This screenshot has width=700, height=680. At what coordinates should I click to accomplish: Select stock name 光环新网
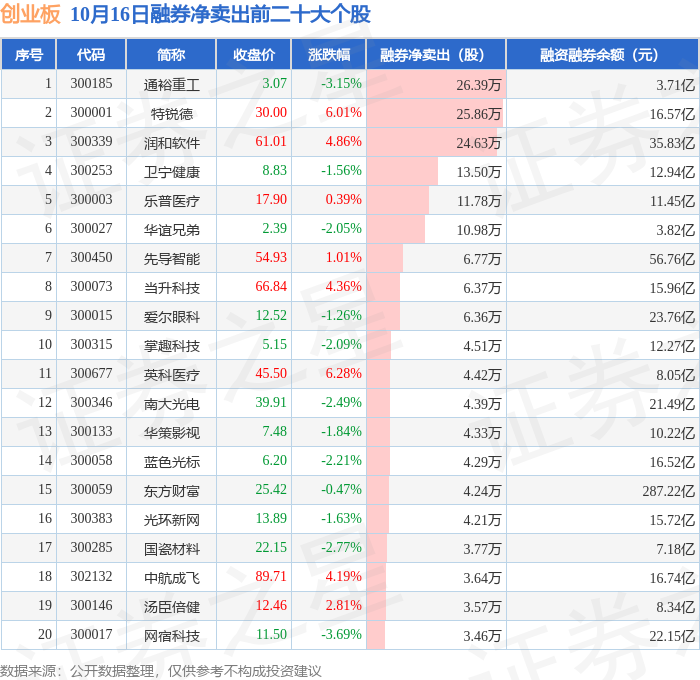tap(171, 520)
